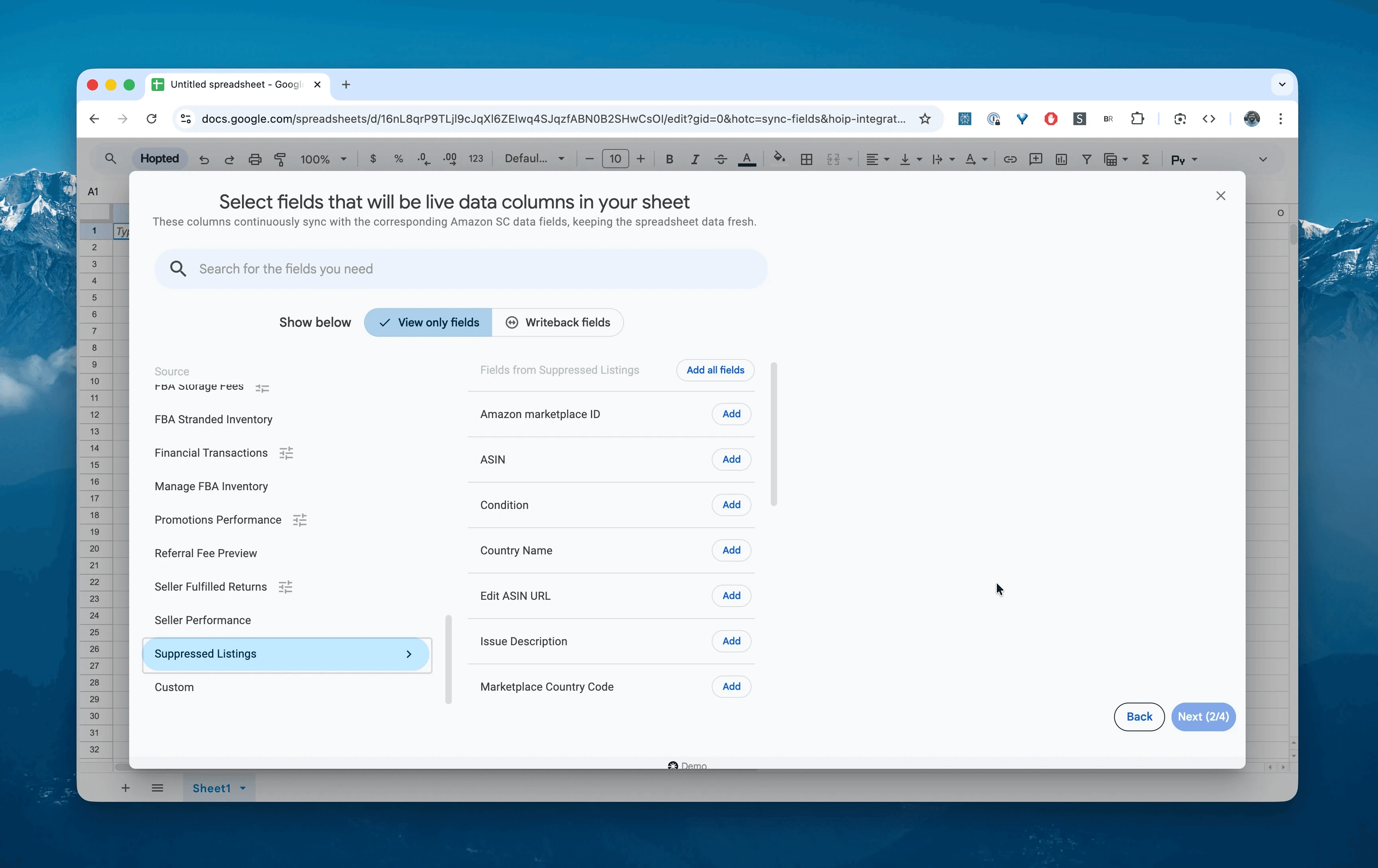Click the insert chart icon
This screenshot has height=868, width=1378.
pos(1061,159)
